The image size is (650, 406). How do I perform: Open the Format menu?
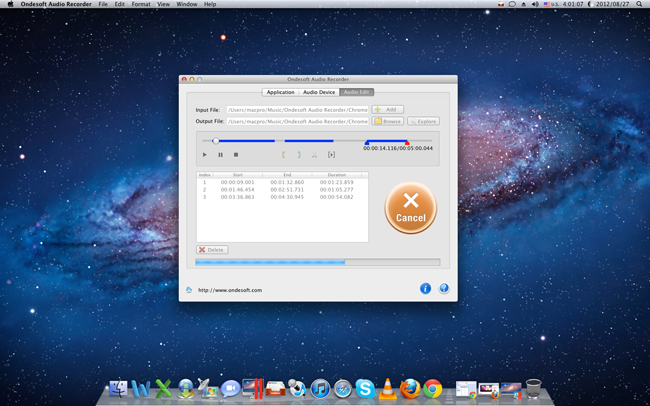tap(141, 4)
